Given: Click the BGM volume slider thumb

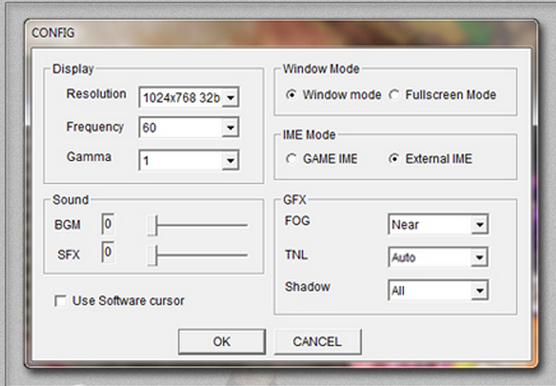Looking at the screenshot, I should [x=152, y=225].
